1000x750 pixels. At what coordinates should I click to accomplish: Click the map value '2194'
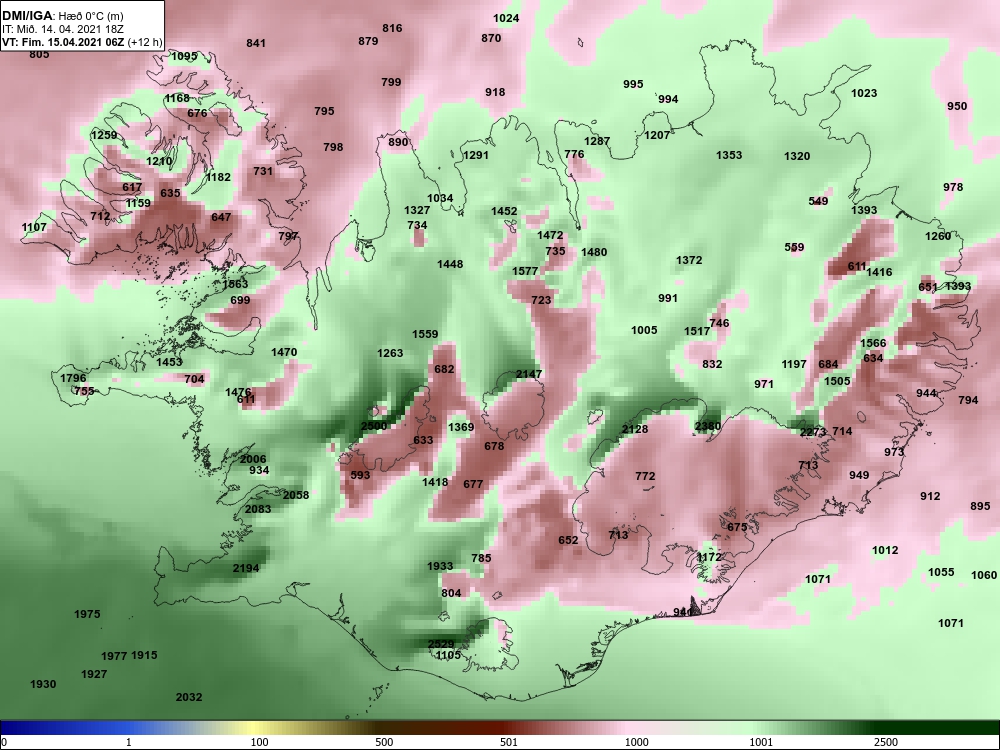(x=246, y=568)
